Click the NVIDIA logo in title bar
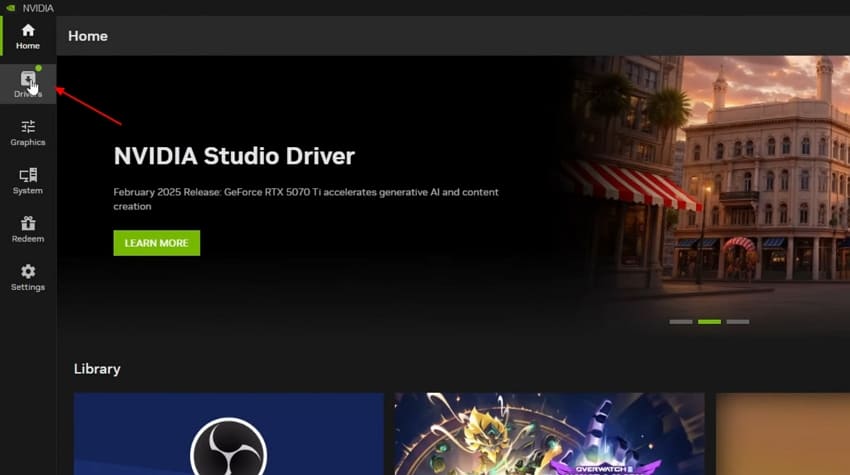This screenshot has width=850, height=475. click(x=10, y=8)
